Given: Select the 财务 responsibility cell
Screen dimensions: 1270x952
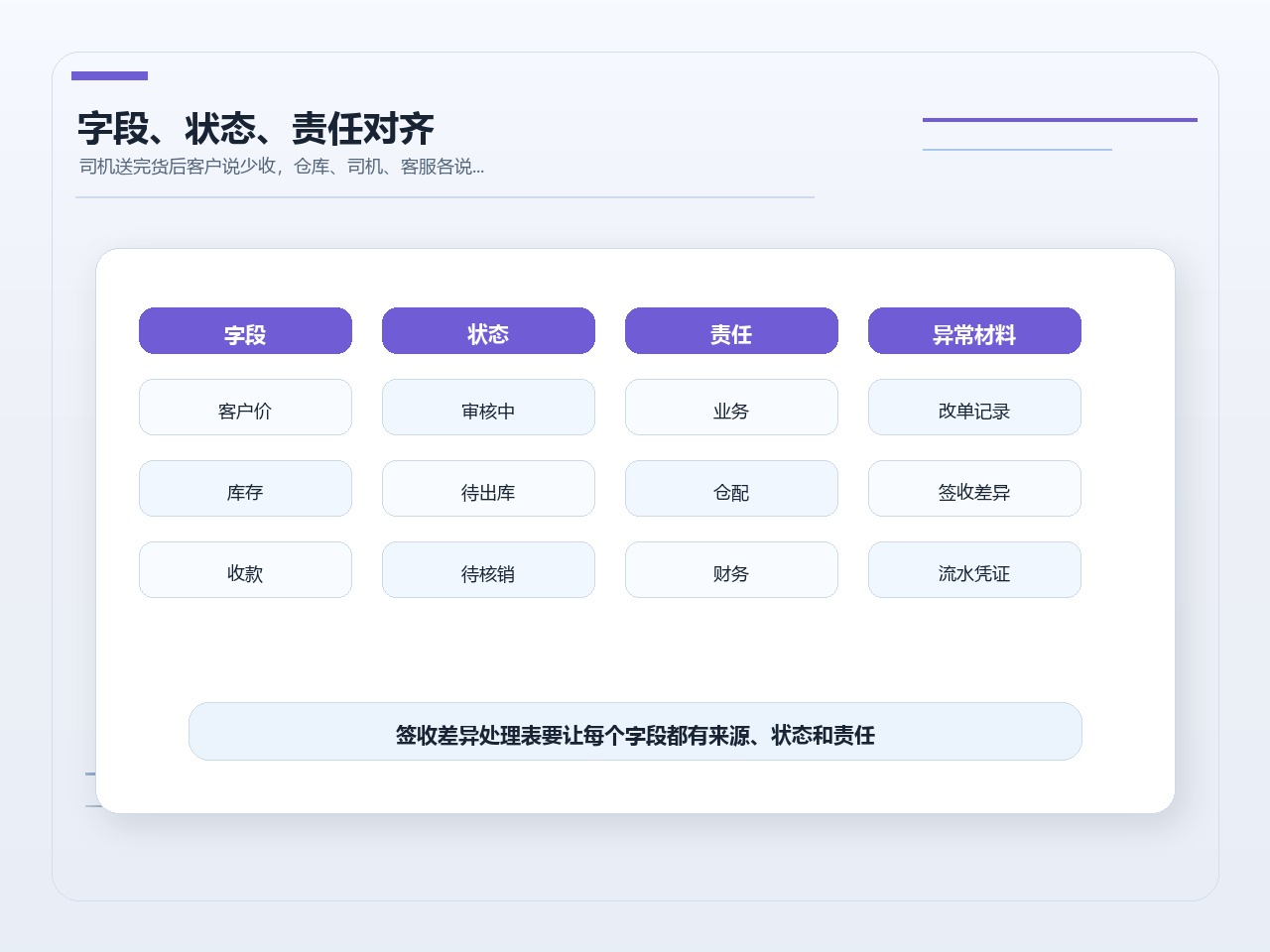Looking at the screenshot, I should tap(731, 569).
